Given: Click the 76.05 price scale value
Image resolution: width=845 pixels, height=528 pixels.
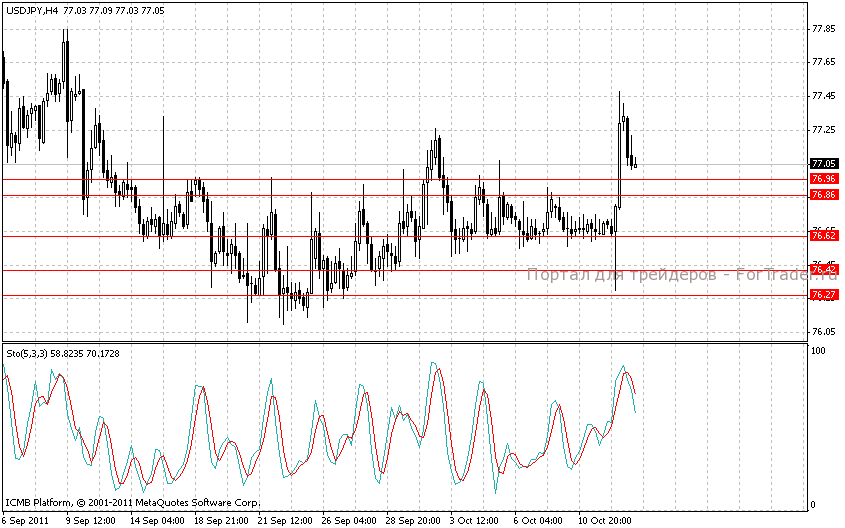Looking at the screenshot, I should (823, 332).
